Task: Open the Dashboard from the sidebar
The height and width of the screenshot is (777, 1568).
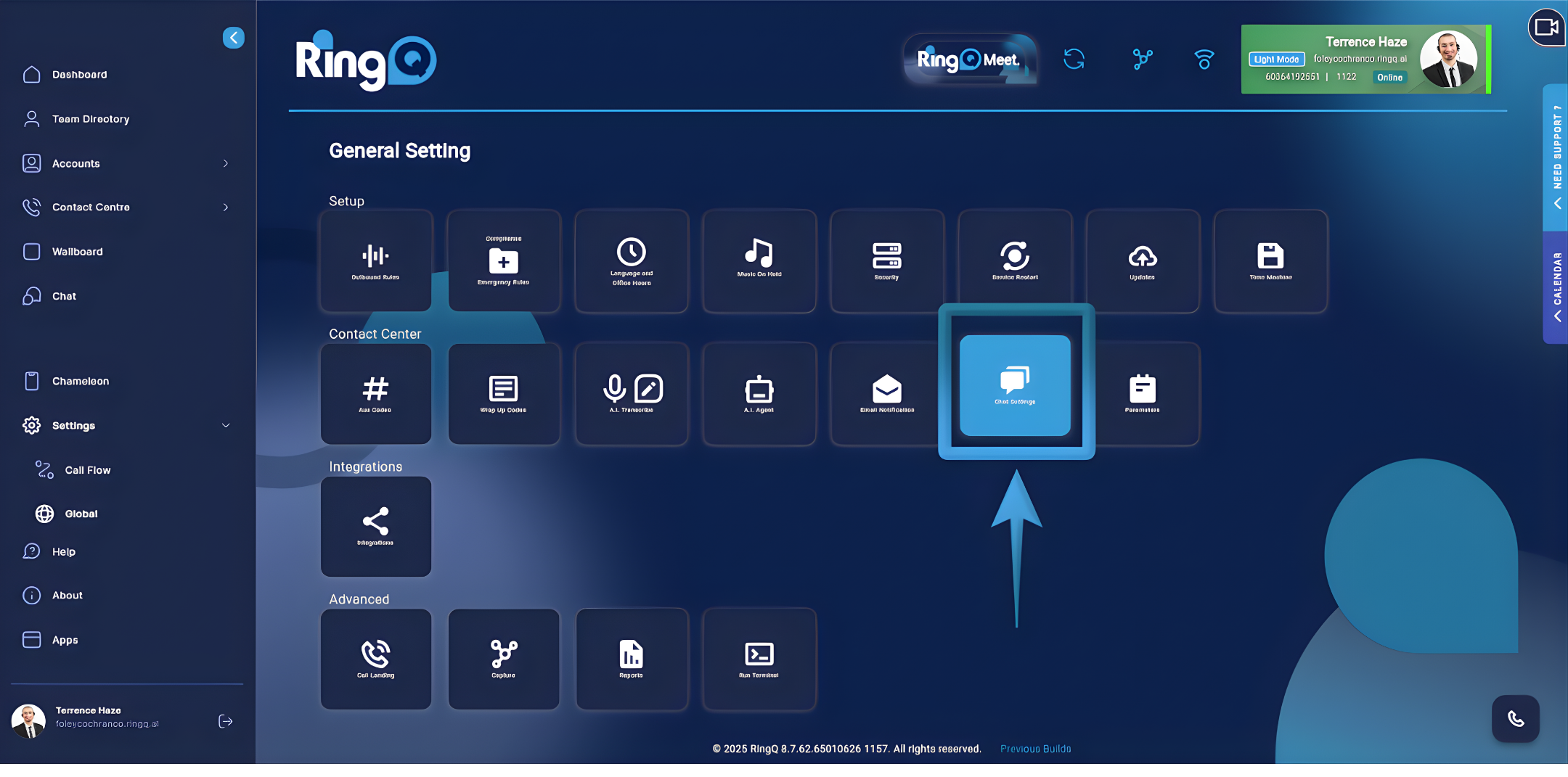Action: pos(80,74)
